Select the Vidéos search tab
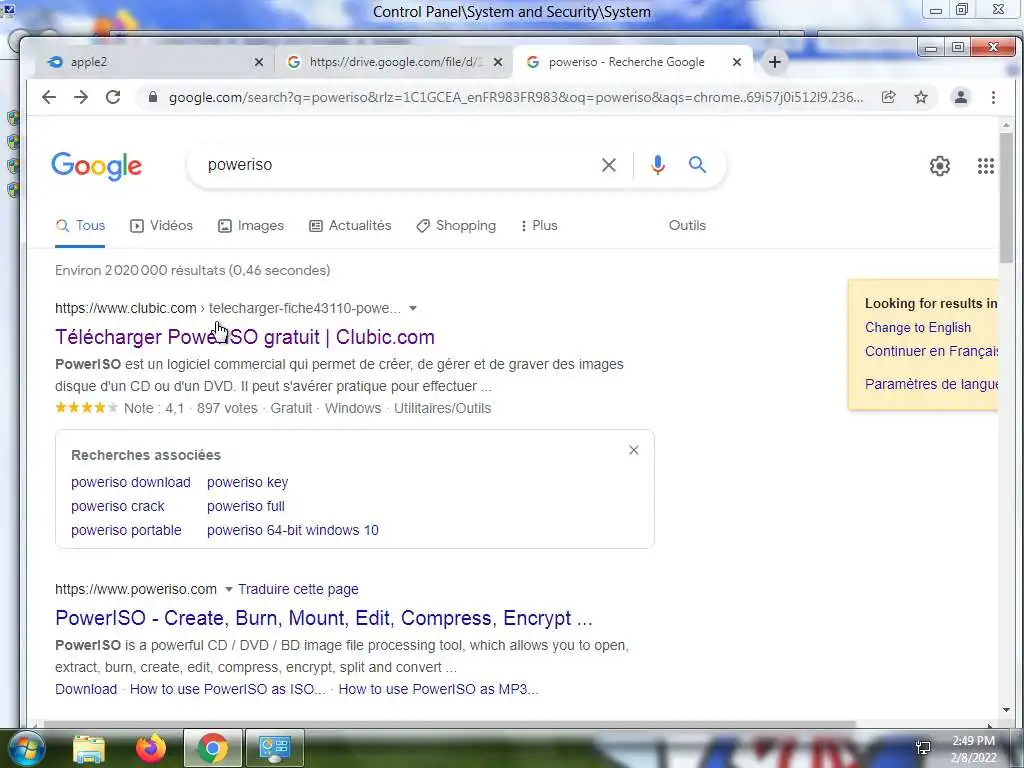This screenshot has width=1024, height=768. coord(161,225)
